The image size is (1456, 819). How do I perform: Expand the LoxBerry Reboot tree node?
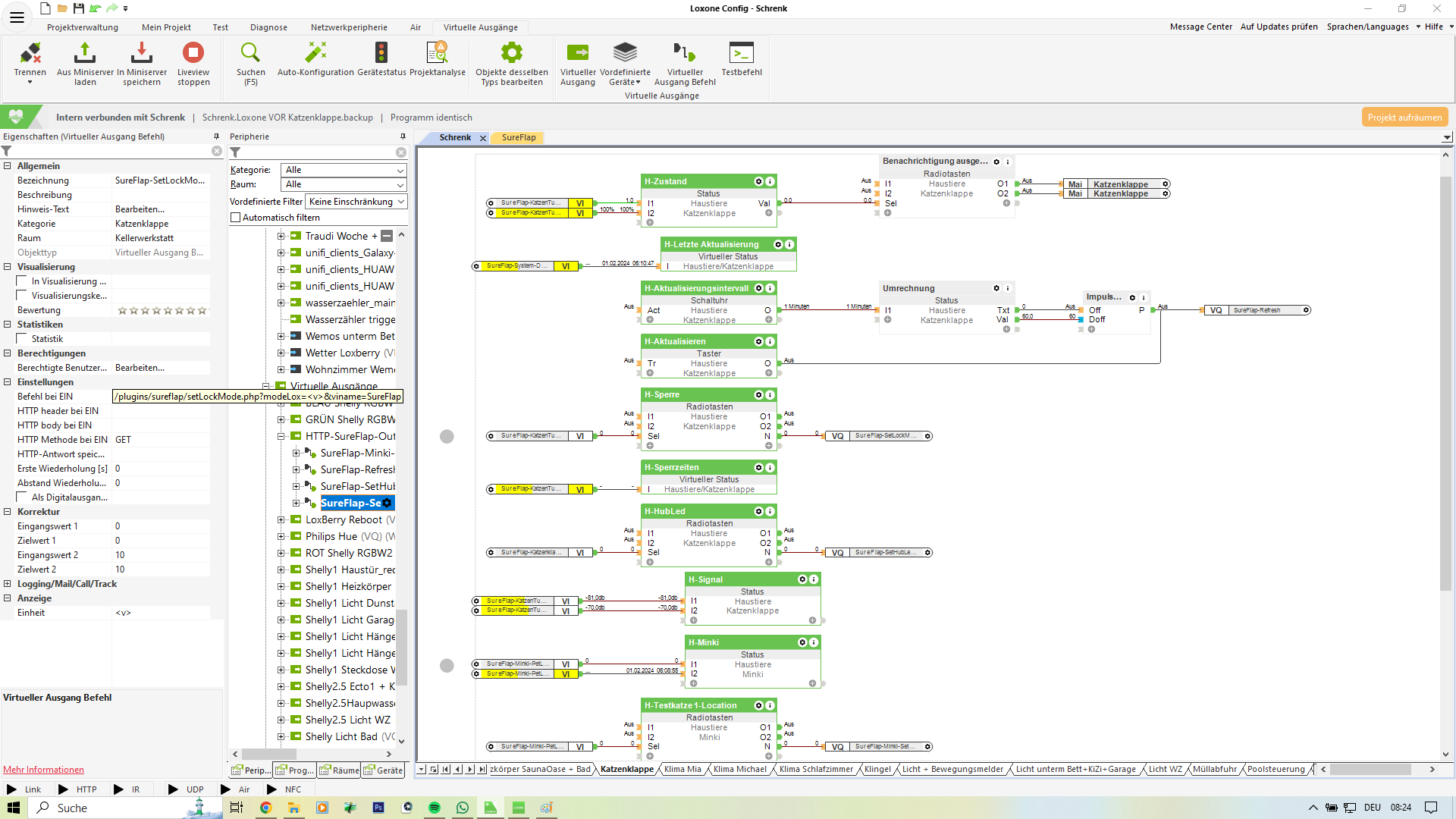[x=281, y=520]
